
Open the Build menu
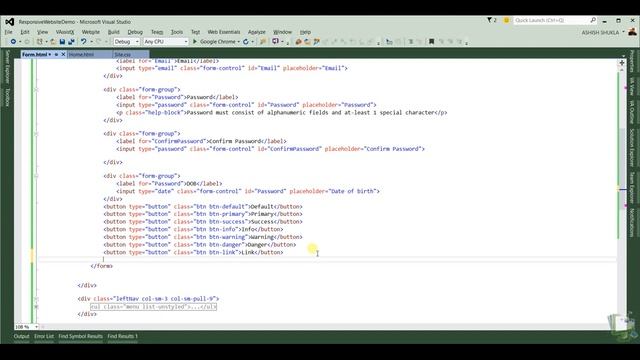(x=113, y=32)
